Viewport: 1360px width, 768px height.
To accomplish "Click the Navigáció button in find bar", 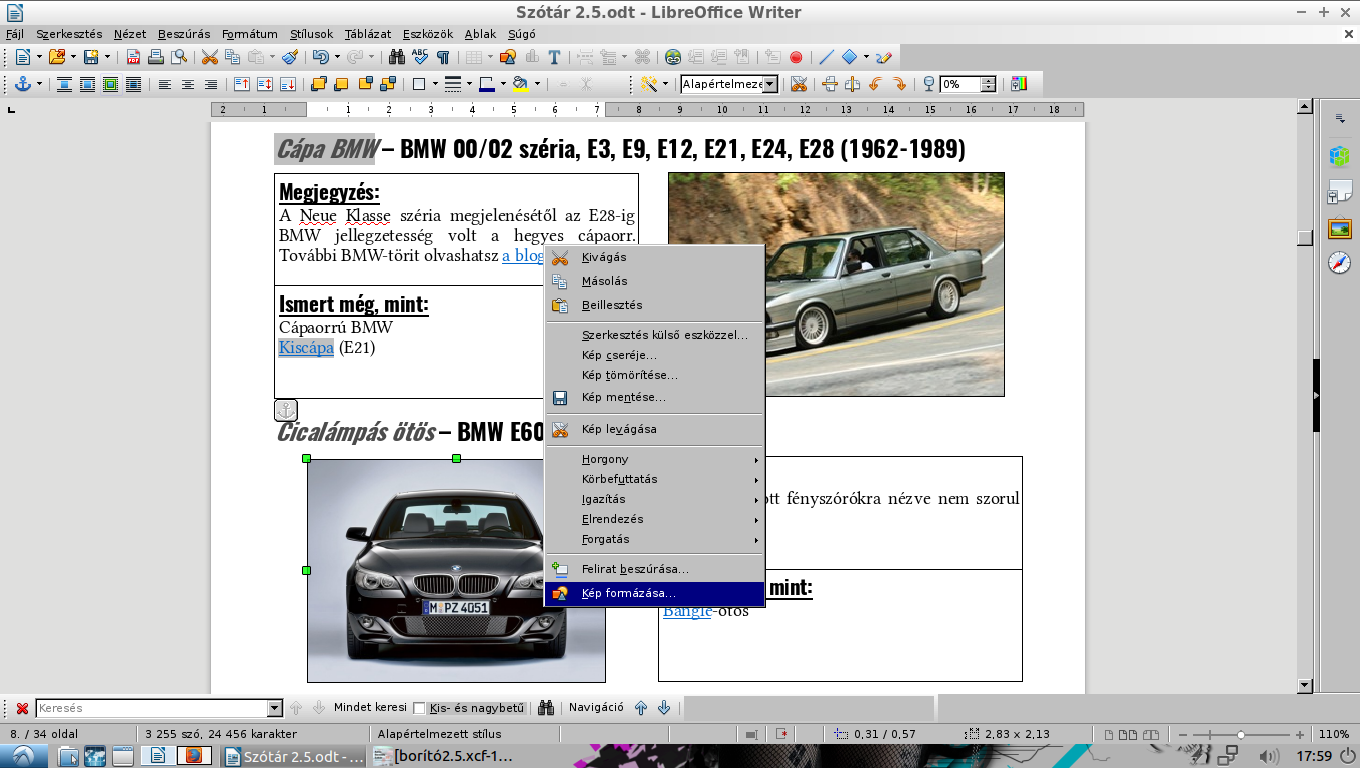I will 596,708.
